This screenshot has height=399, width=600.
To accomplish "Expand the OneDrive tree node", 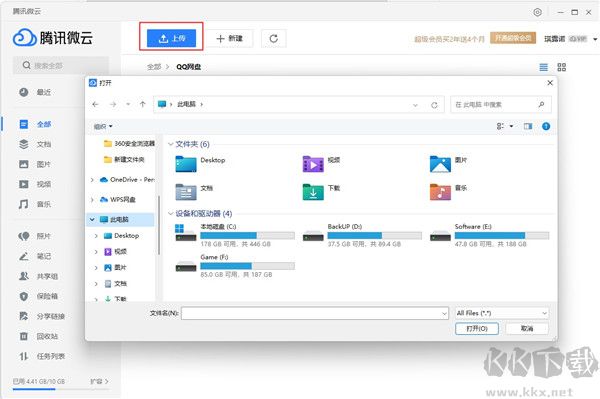I will point(92,180).
